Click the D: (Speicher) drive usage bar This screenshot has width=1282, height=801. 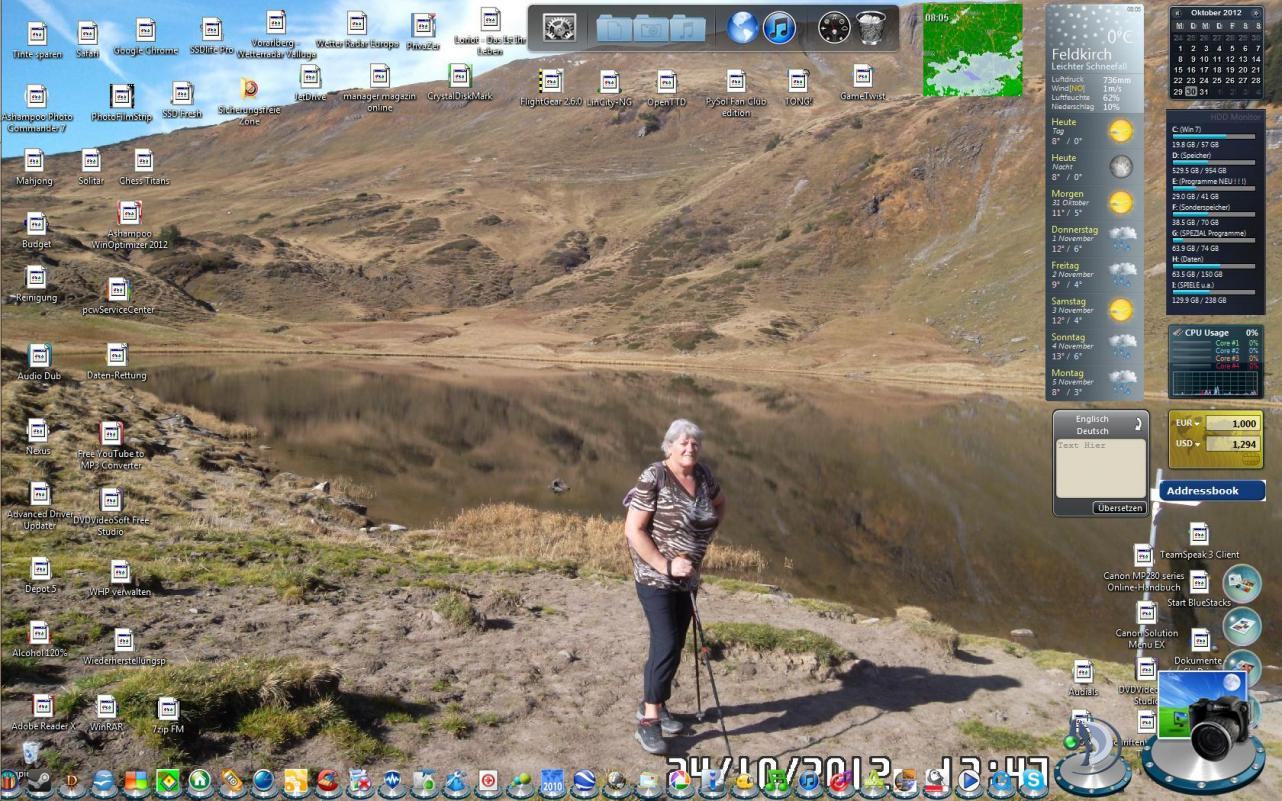click(1214, 163)
